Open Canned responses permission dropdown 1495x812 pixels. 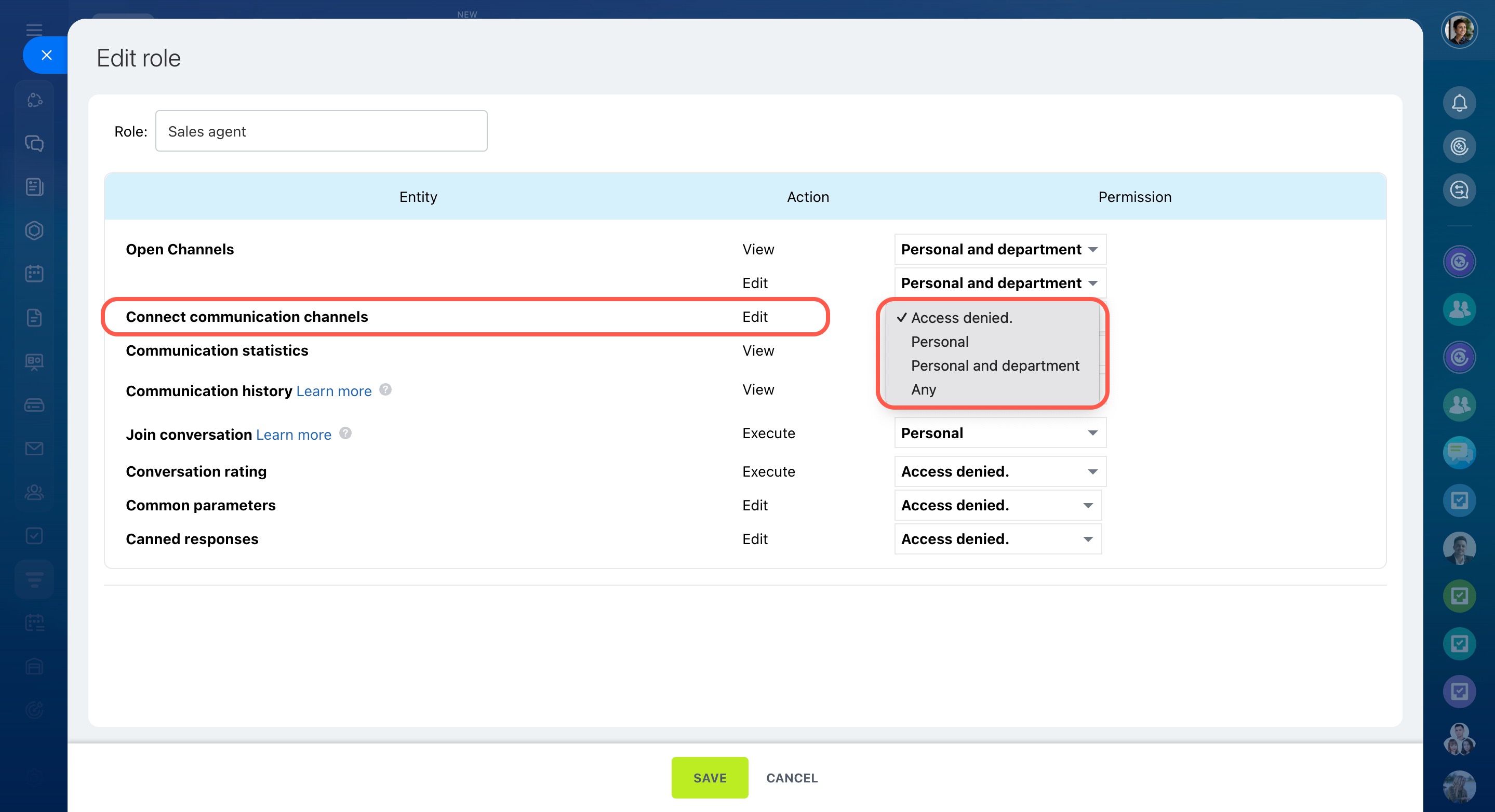click(997, 539)
